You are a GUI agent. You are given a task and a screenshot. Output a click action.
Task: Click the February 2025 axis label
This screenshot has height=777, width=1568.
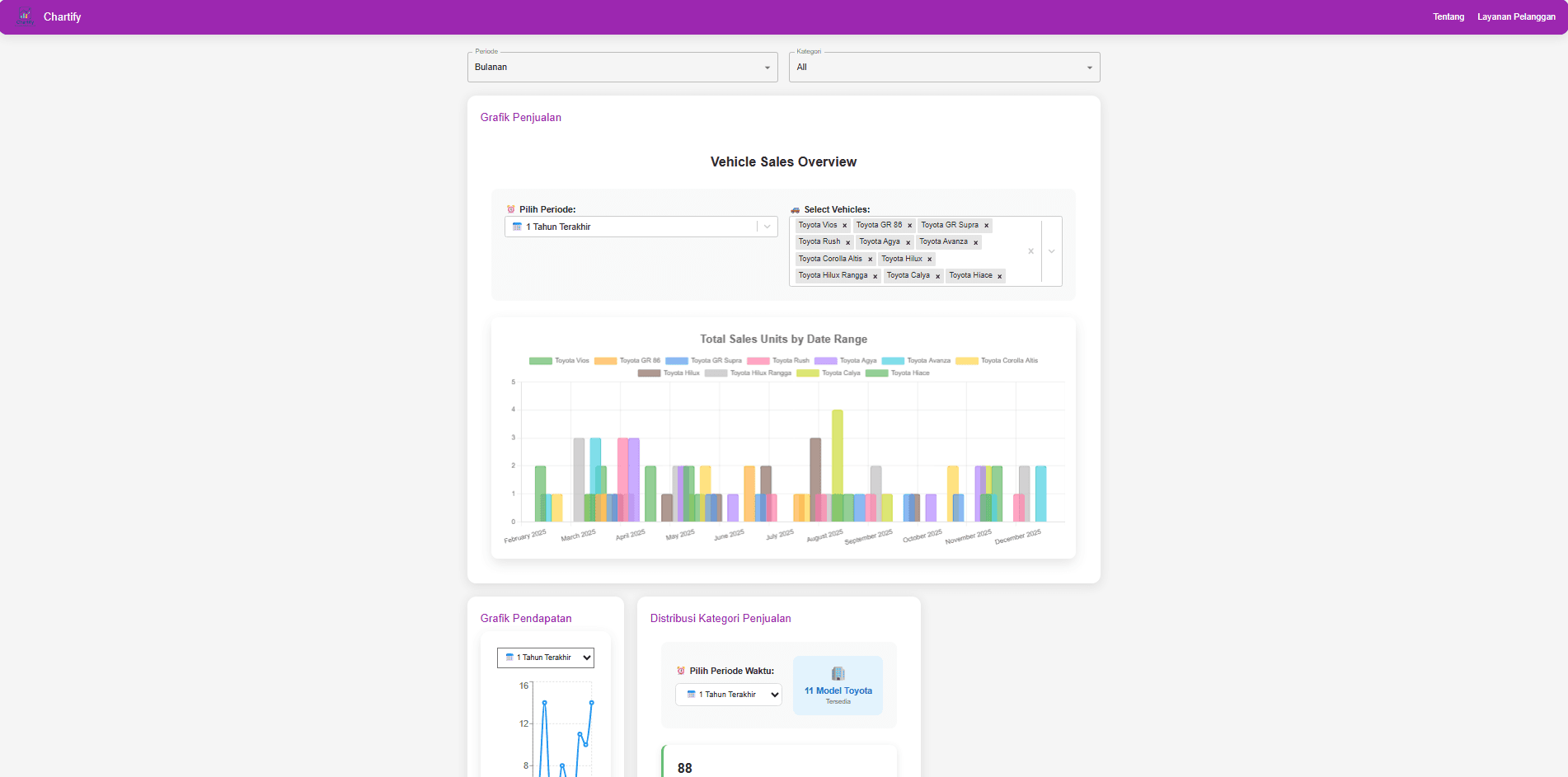tap(525, 536)
